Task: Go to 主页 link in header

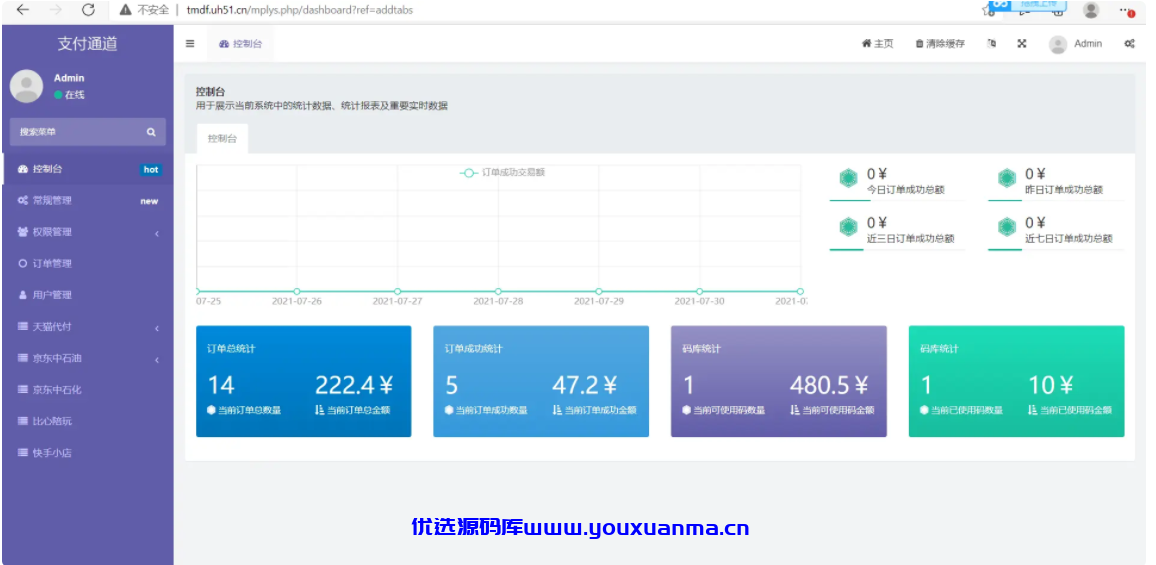Action: (x=877, y=44)
